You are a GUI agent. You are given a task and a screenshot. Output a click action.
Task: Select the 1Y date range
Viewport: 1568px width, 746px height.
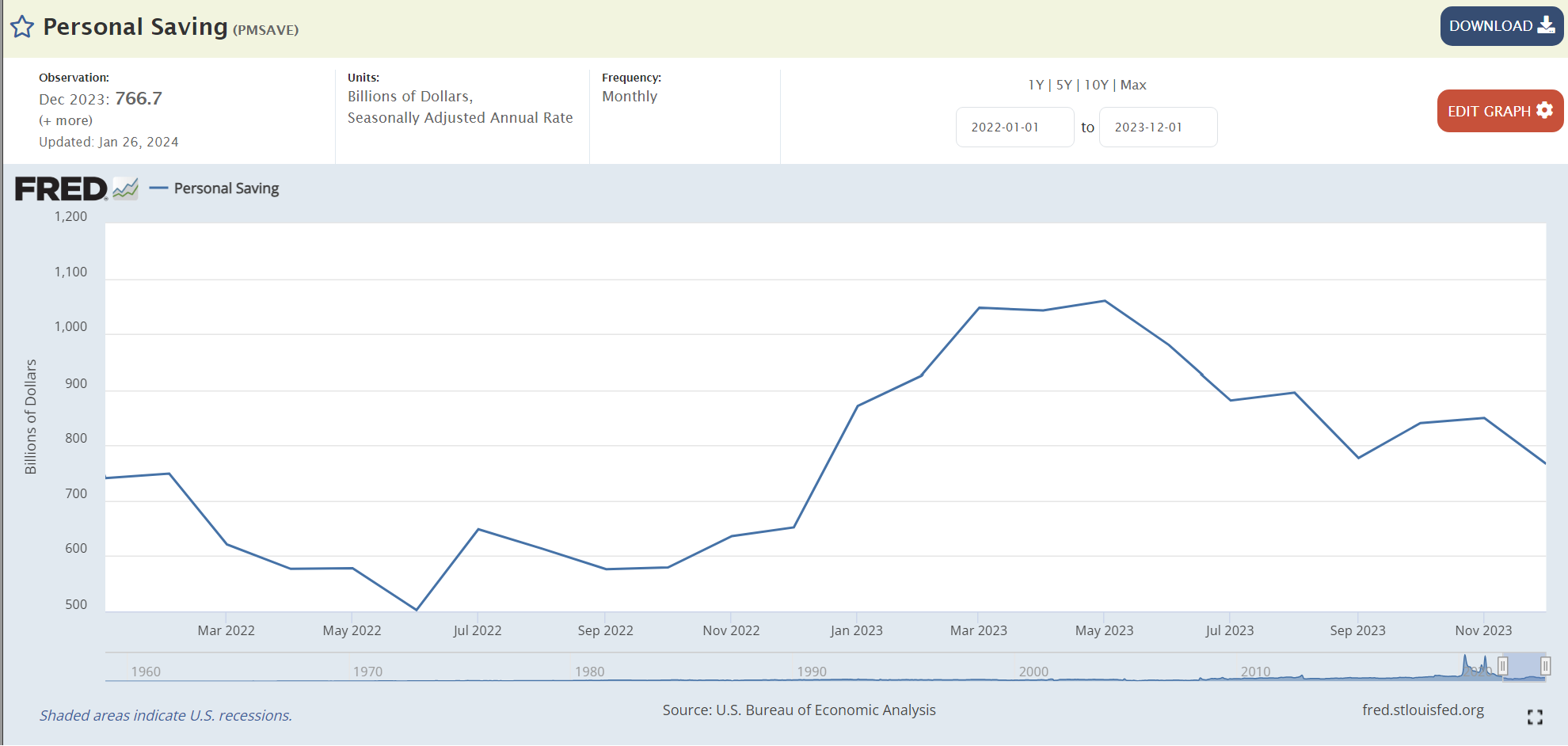1035,85
